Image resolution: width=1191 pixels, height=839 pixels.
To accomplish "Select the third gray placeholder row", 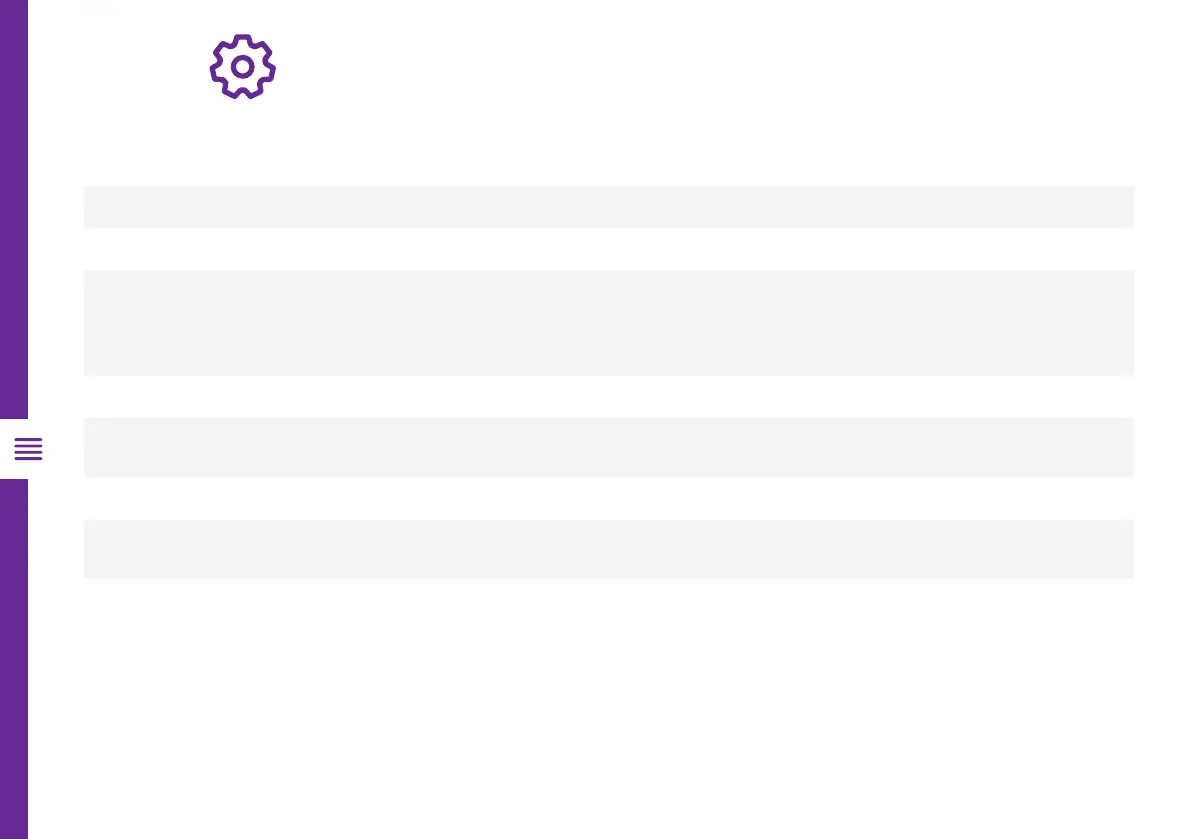I will [x=608, y=447].
